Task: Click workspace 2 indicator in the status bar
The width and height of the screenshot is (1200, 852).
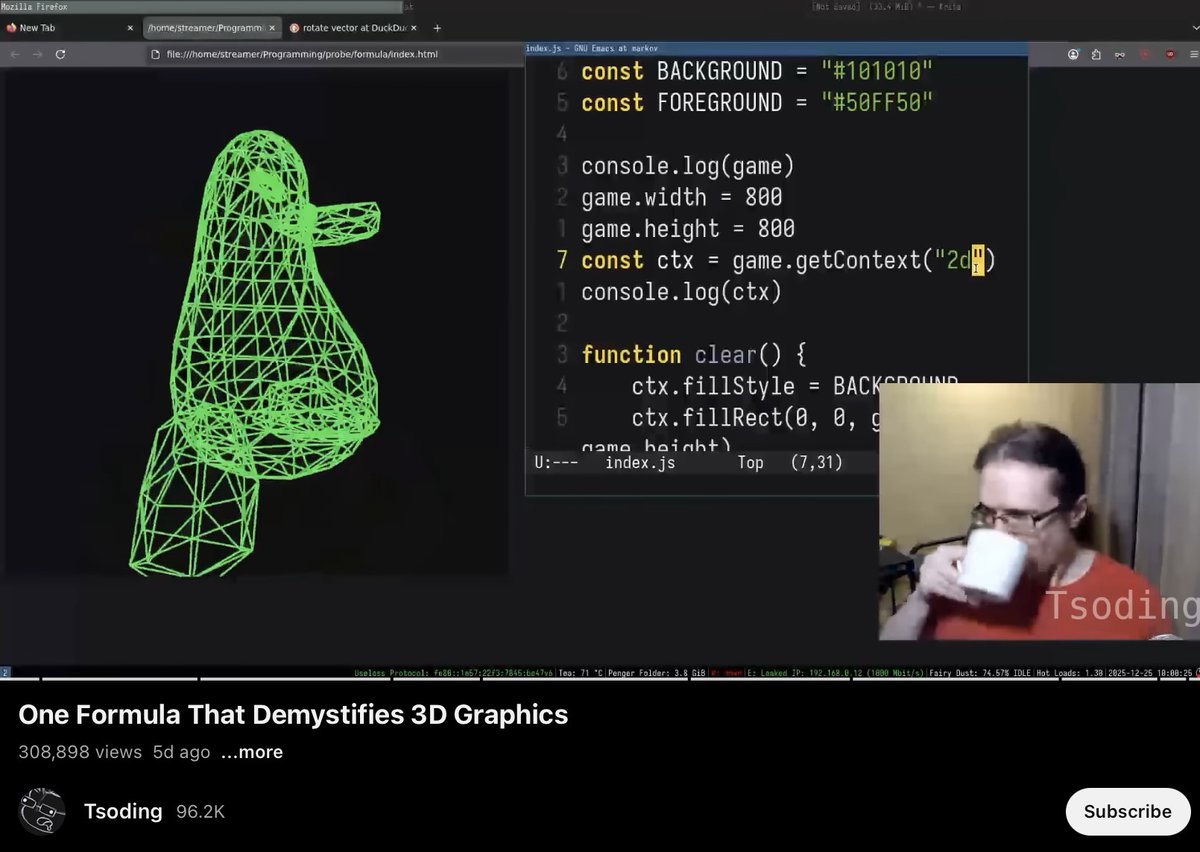Action: (x=5, y=673)
